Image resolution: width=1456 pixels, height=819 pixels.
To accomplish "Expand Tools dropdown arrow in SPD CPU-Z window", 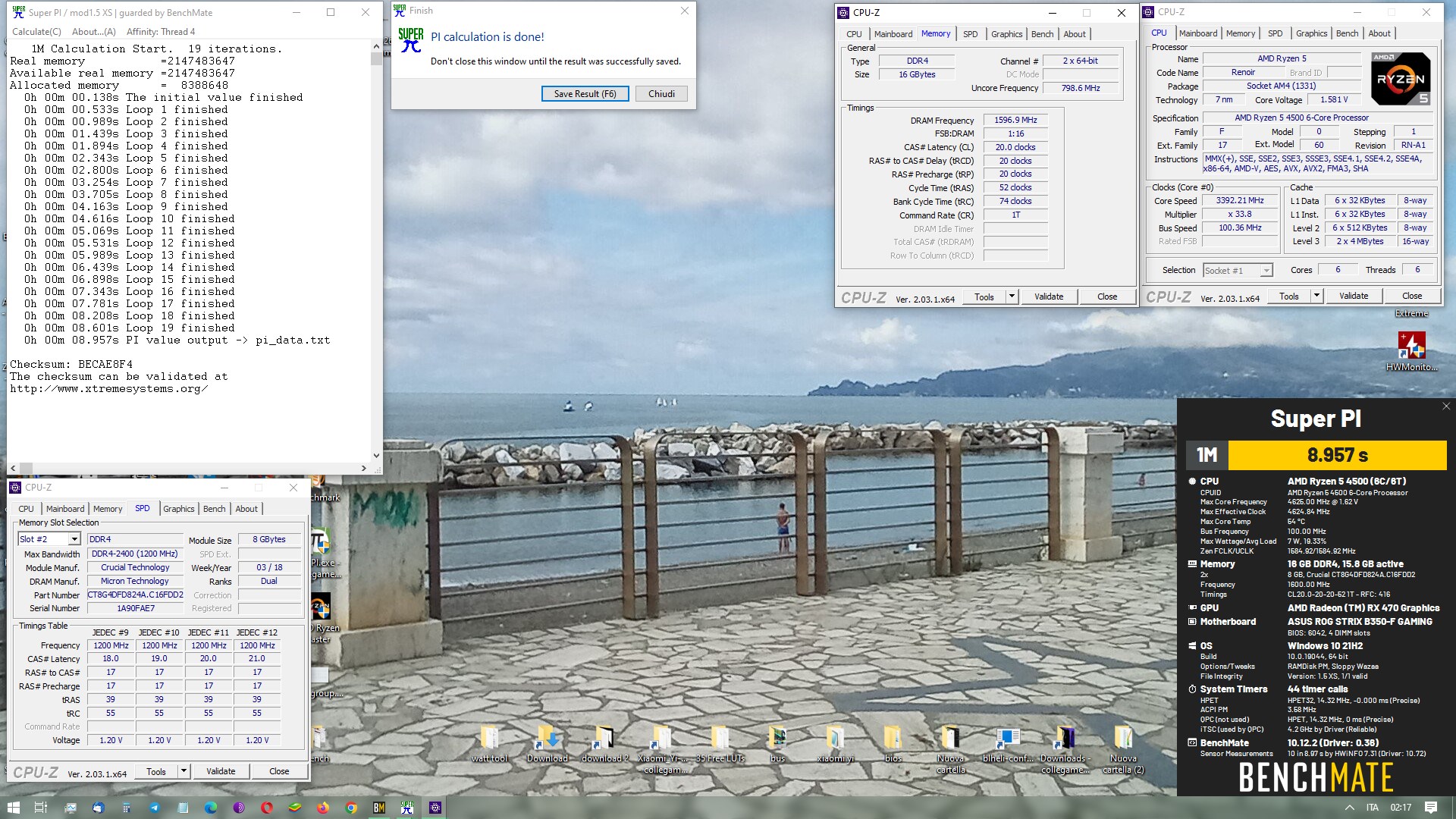I will click(183, 771).
